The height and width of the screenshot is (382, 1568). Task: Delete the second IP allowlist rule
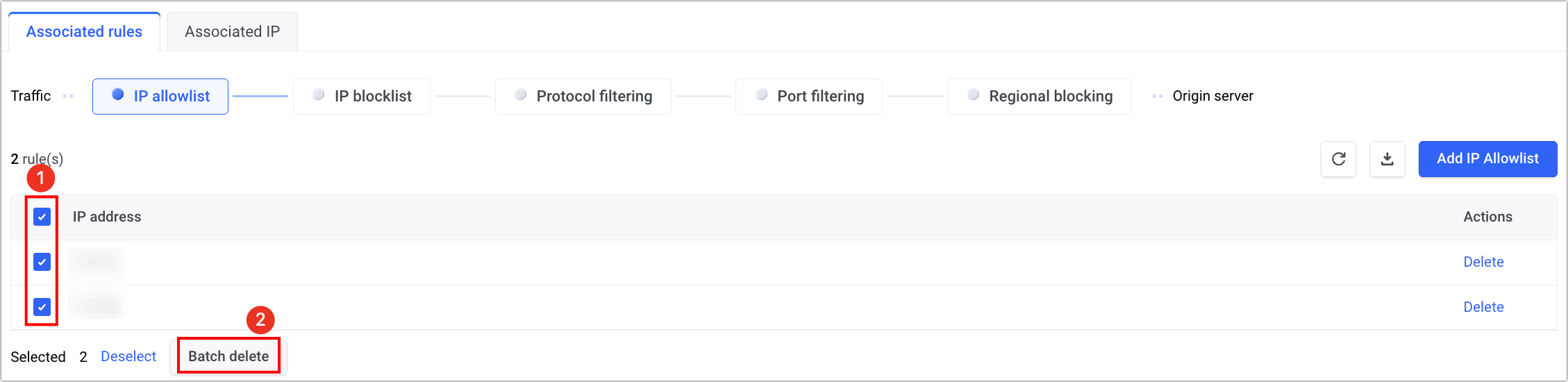click(1483, 307)
